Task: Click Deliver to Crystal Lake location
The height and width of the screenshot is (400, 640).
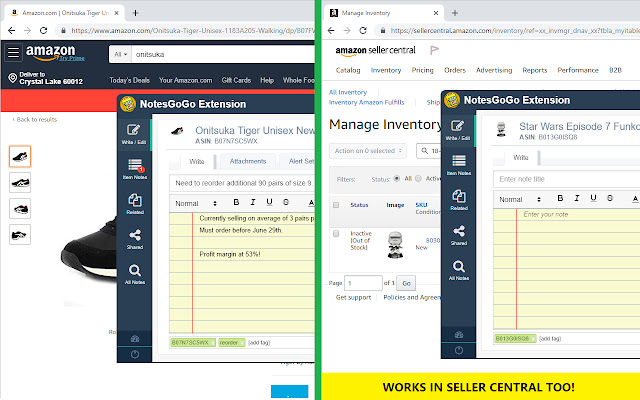Action: (46, 78)
